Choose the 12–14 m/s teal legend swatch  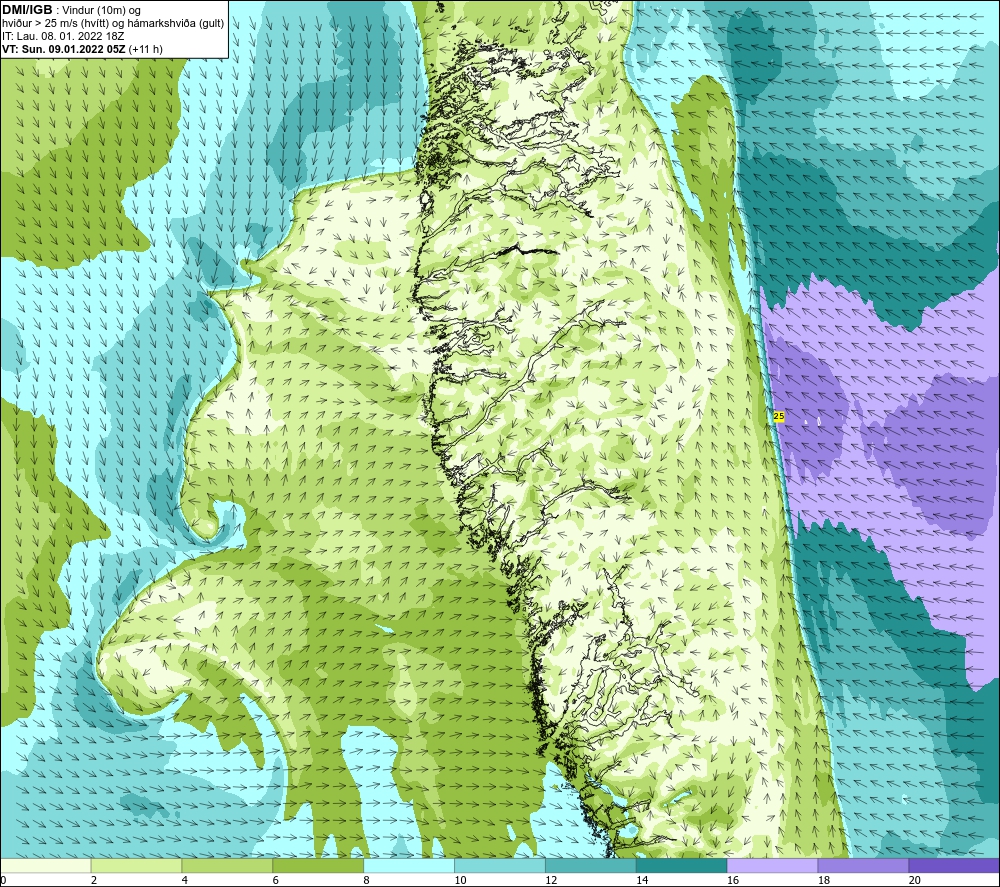pos(591,865)
